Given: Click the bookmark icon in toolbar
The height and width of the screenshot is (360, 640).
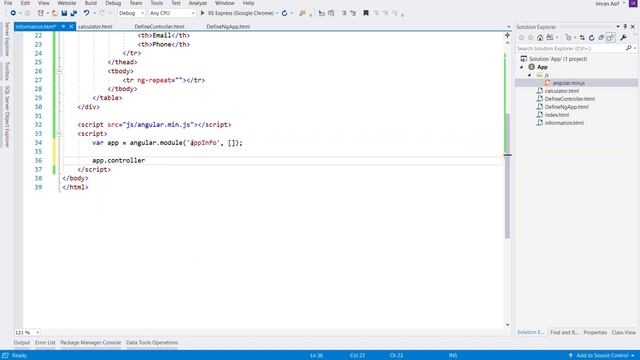Looking at the screenshot, I should click(366, 13).
